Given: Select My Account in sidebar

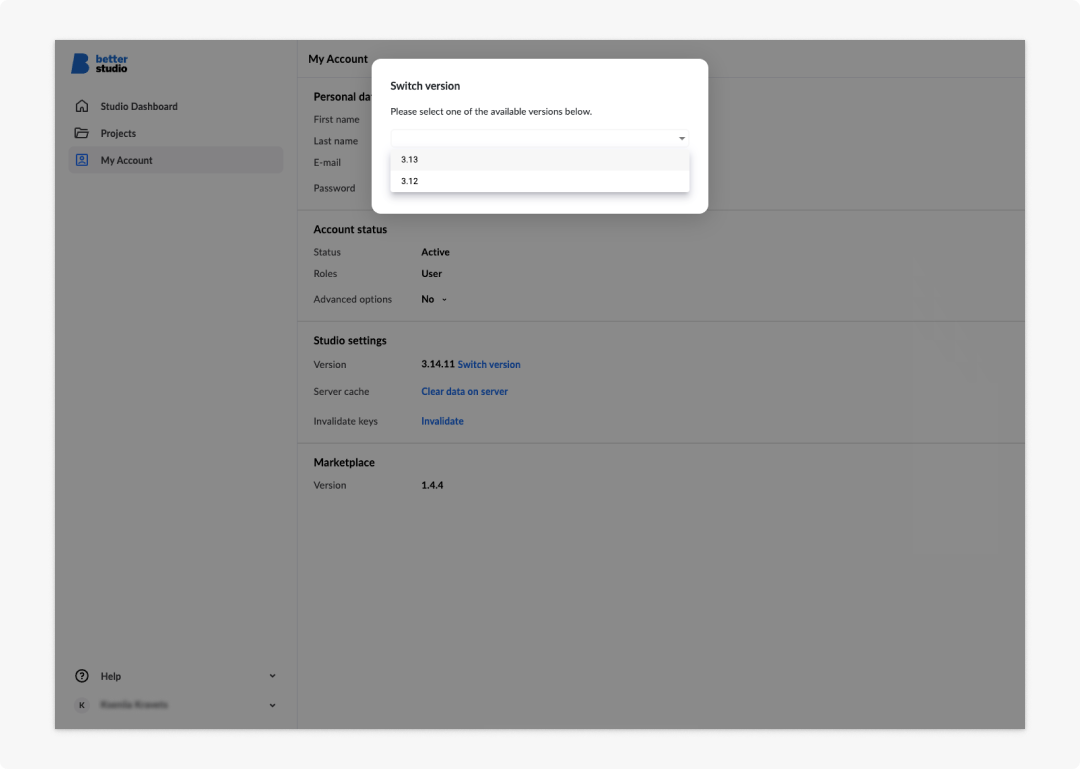Looking at the screenshot, I should pos(176,160).
